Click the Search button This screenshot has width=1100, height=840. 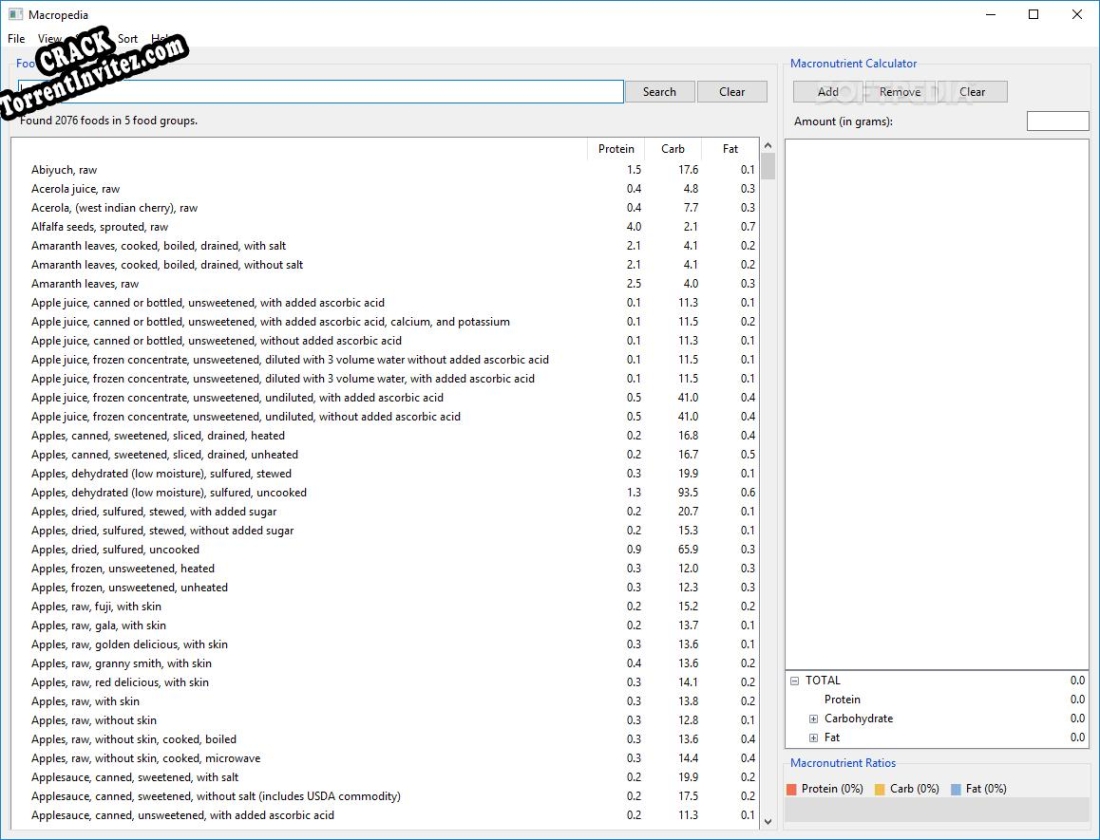[x=659, y=91]
